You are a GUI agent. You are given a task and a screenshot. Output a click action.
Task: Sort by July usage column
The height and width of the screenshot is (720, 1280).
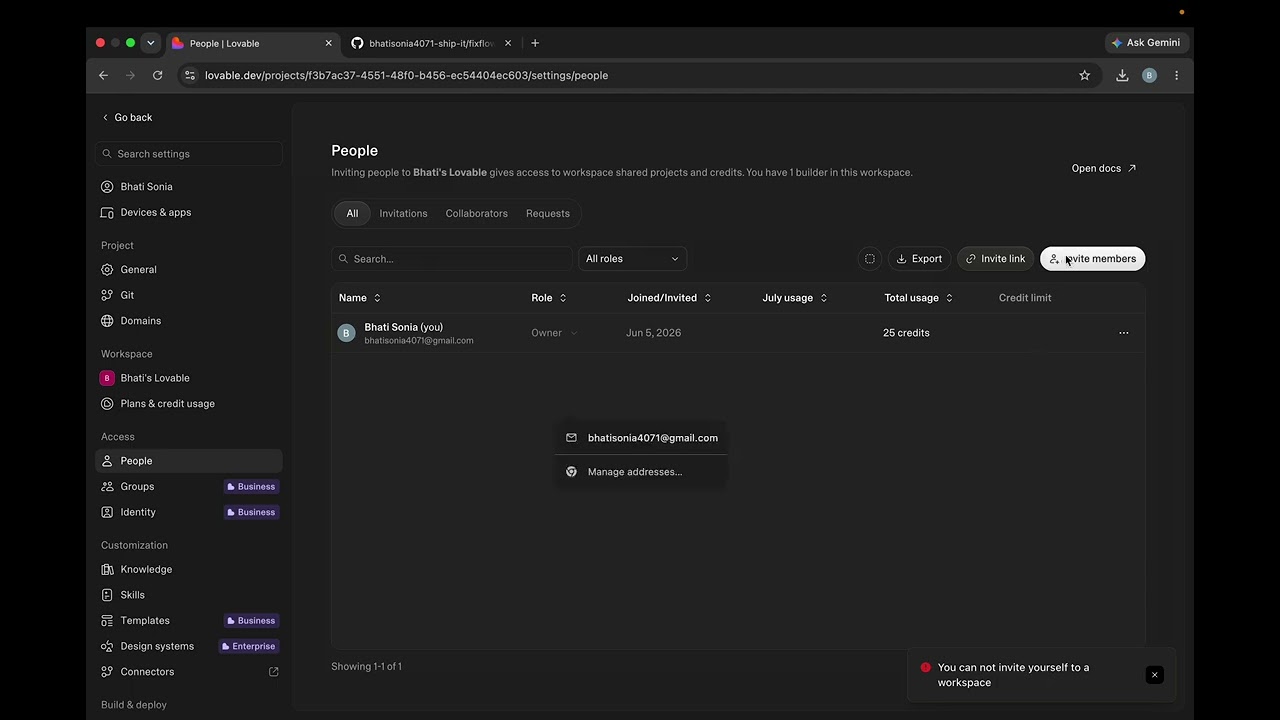click(795, 298)
